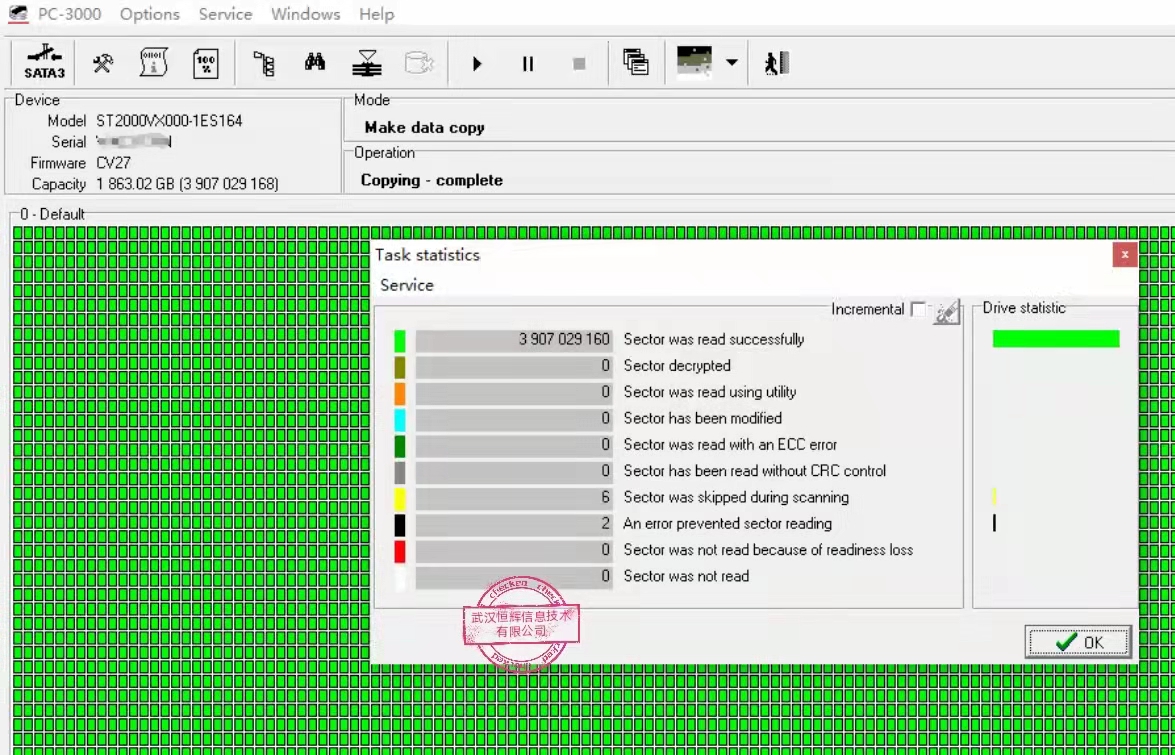Screen dimensions: 1175x755
Task: Click the 'Sector was not read' label
Action: coord(686,576)
